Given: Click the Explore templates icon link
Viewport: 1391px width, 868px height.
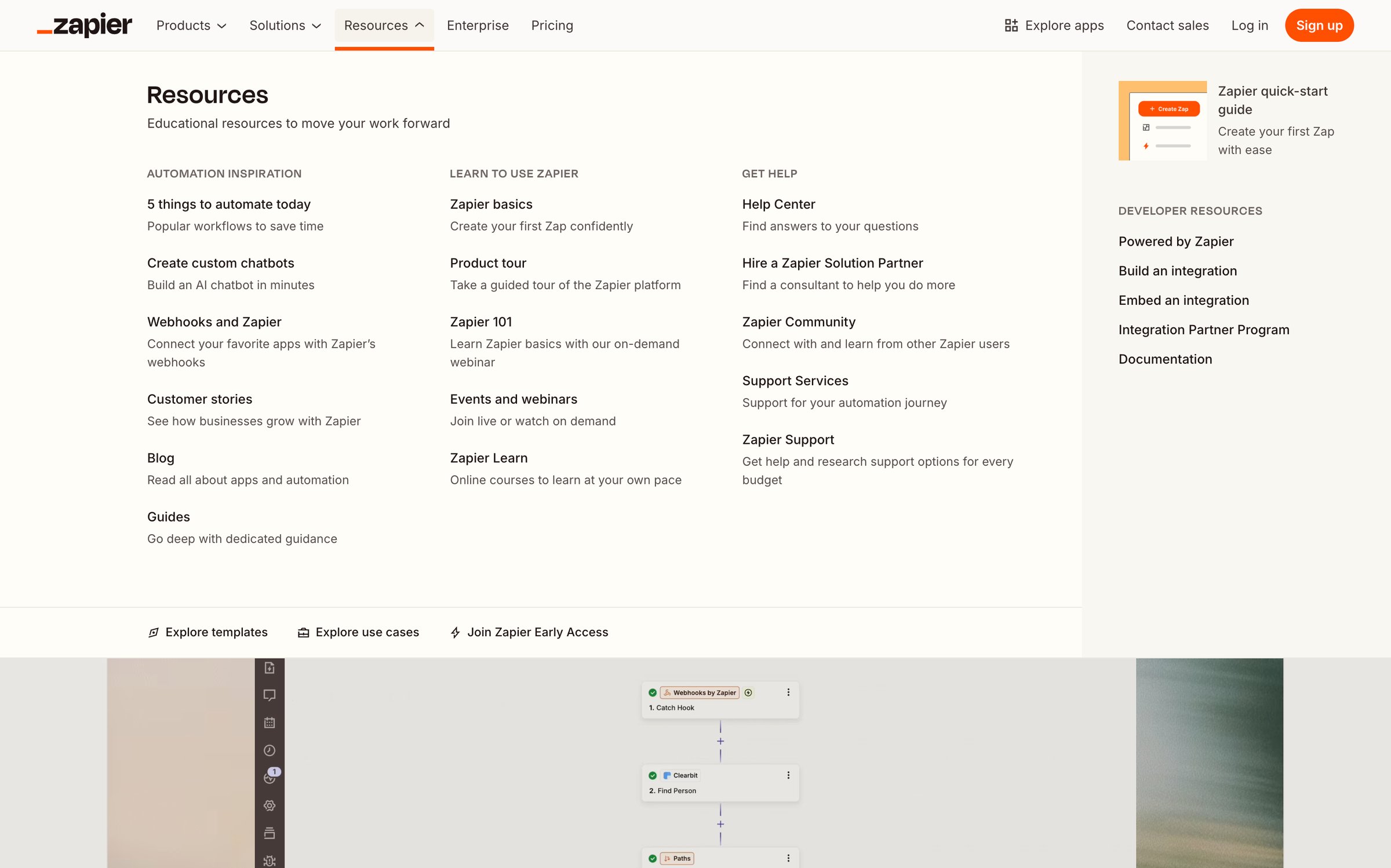Looking at the screenshot, I should (x=154, y=632).
